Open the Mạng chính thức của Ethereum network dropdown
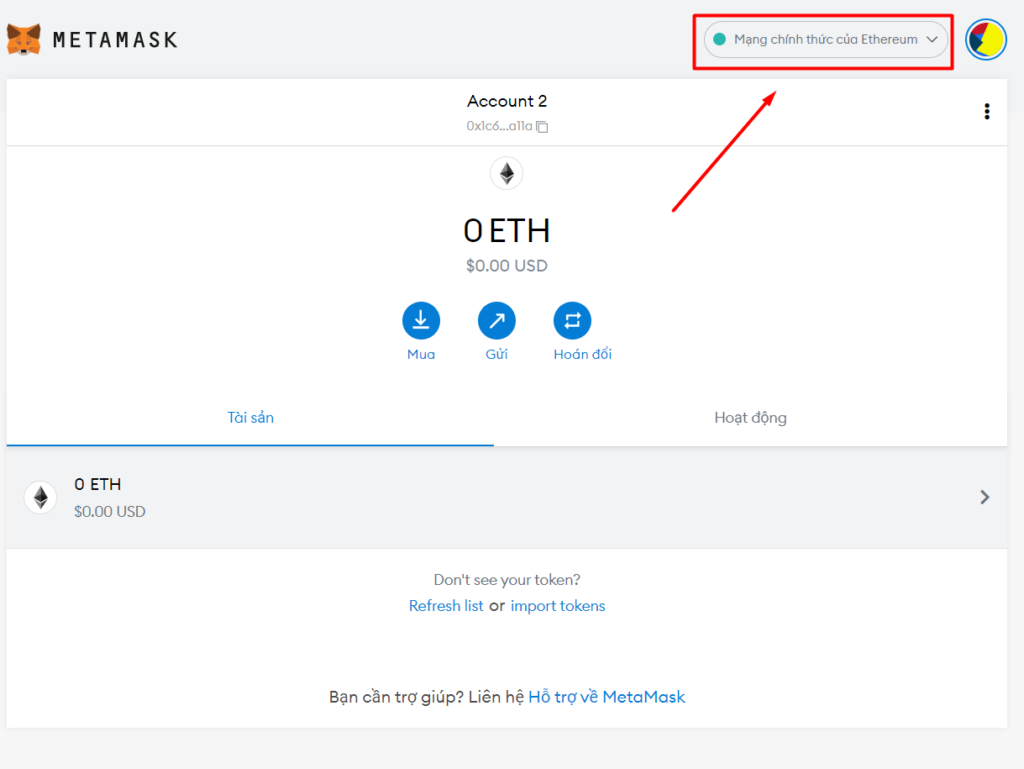1024x769 pixels. coord(822,39)
